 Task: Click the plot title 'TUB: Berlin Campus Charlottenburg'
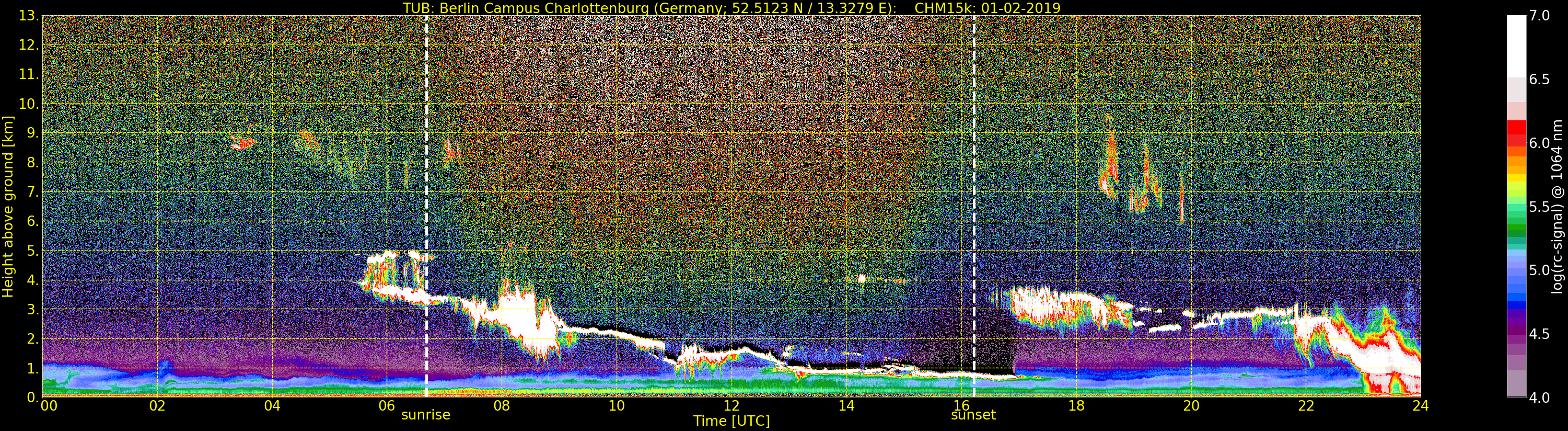(526, 8)
